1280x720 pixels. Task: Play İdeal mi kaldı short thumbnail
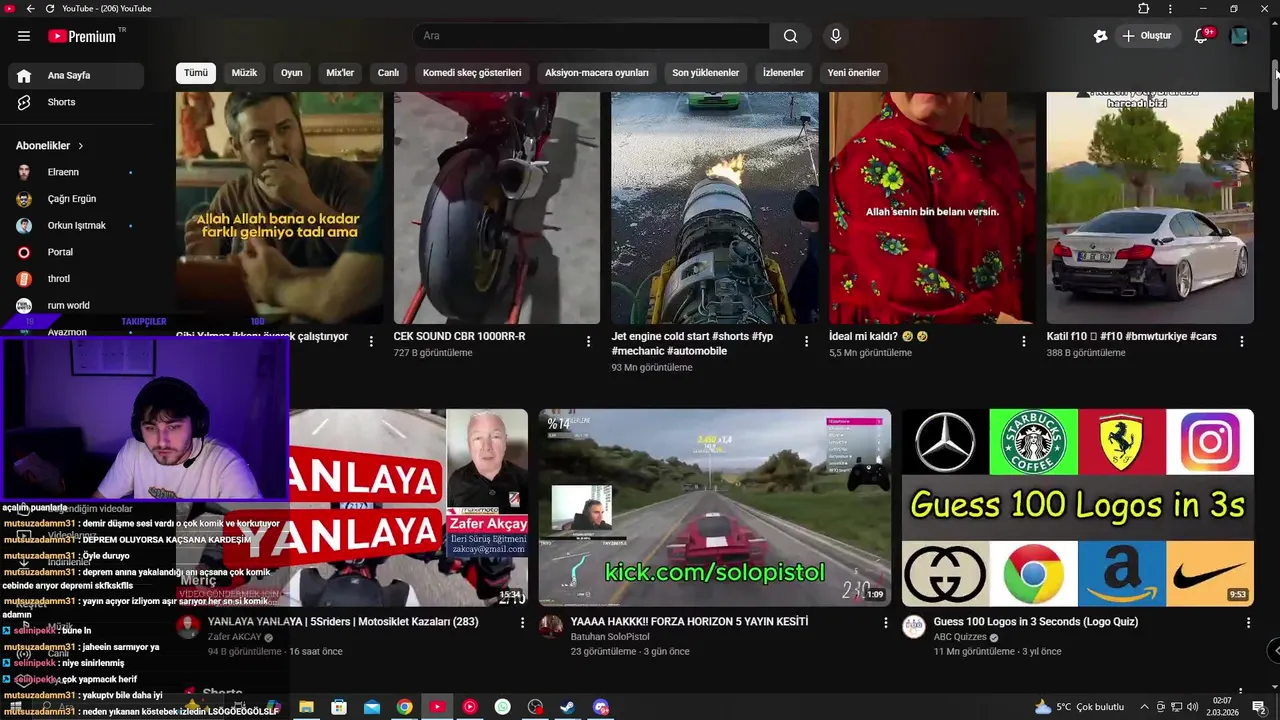(x=932, y=208)
